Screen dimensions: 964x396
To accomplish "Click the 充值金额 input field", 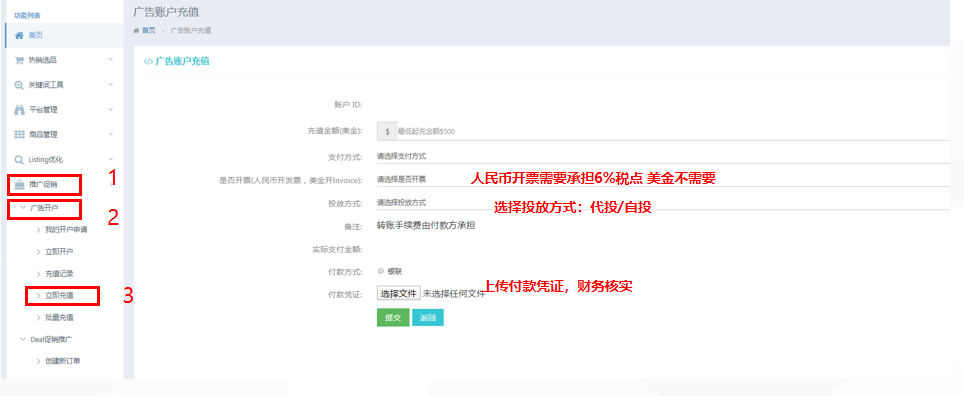I will pos(673,131).
